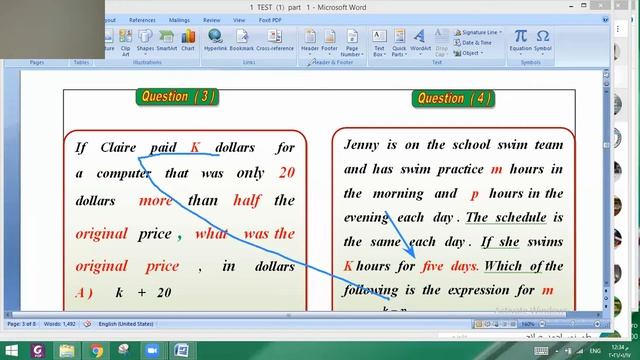
Task: Open the Foxit PDF tab
Action: point(270,20)
